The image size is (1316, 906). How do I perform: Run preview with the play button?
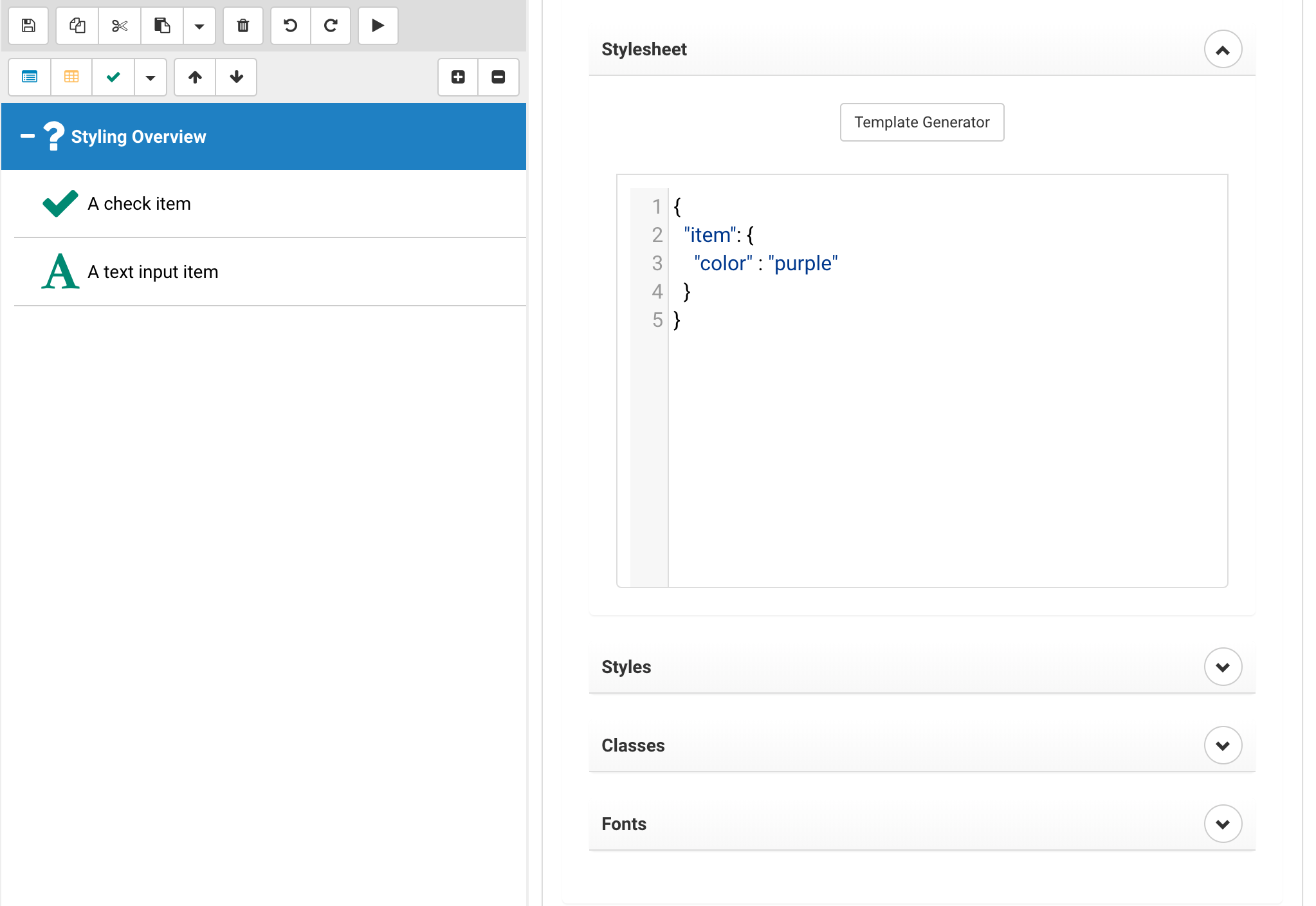(378, 26)
